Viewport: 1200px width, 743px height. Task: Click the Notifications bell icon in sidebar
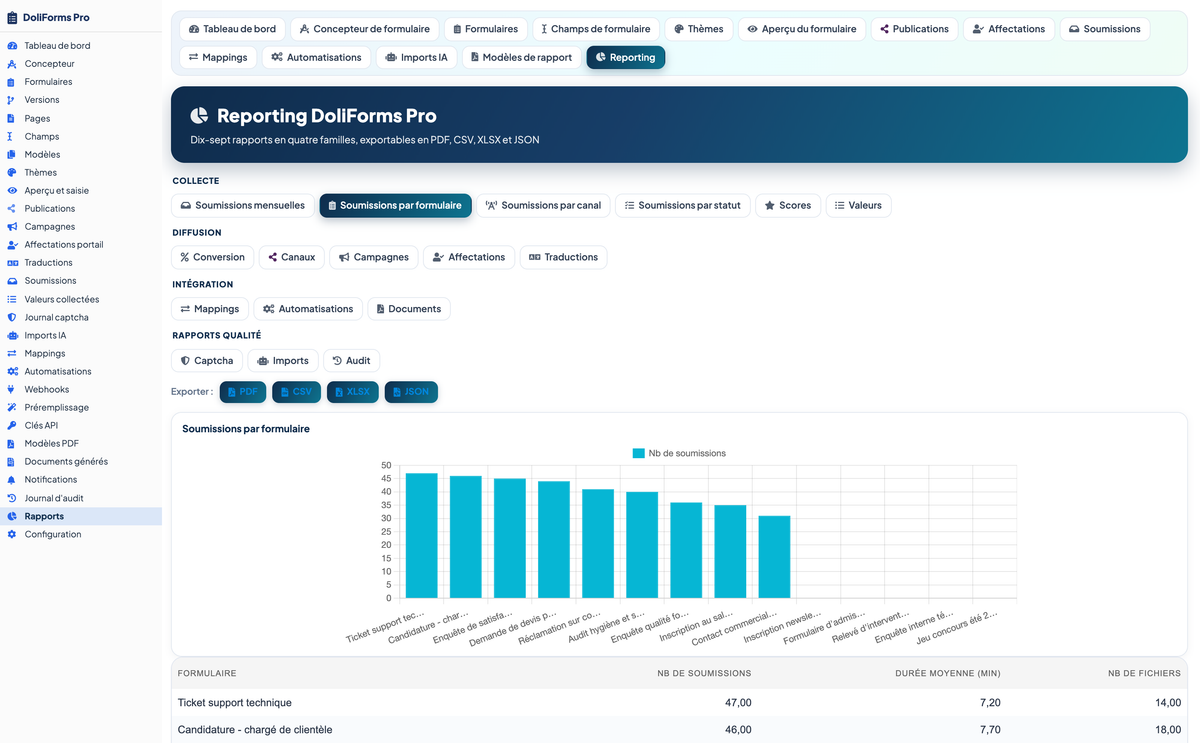[12, 480]
